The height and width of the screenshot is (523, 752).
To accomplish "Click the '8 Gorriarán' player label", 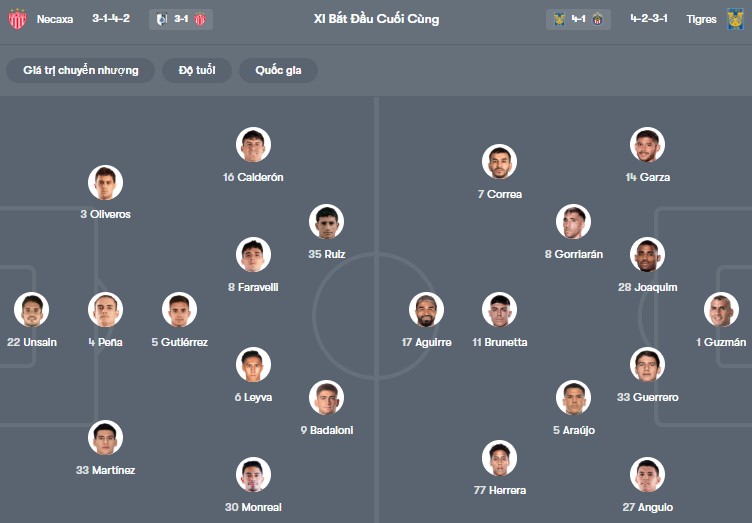I will pos(573,254).
